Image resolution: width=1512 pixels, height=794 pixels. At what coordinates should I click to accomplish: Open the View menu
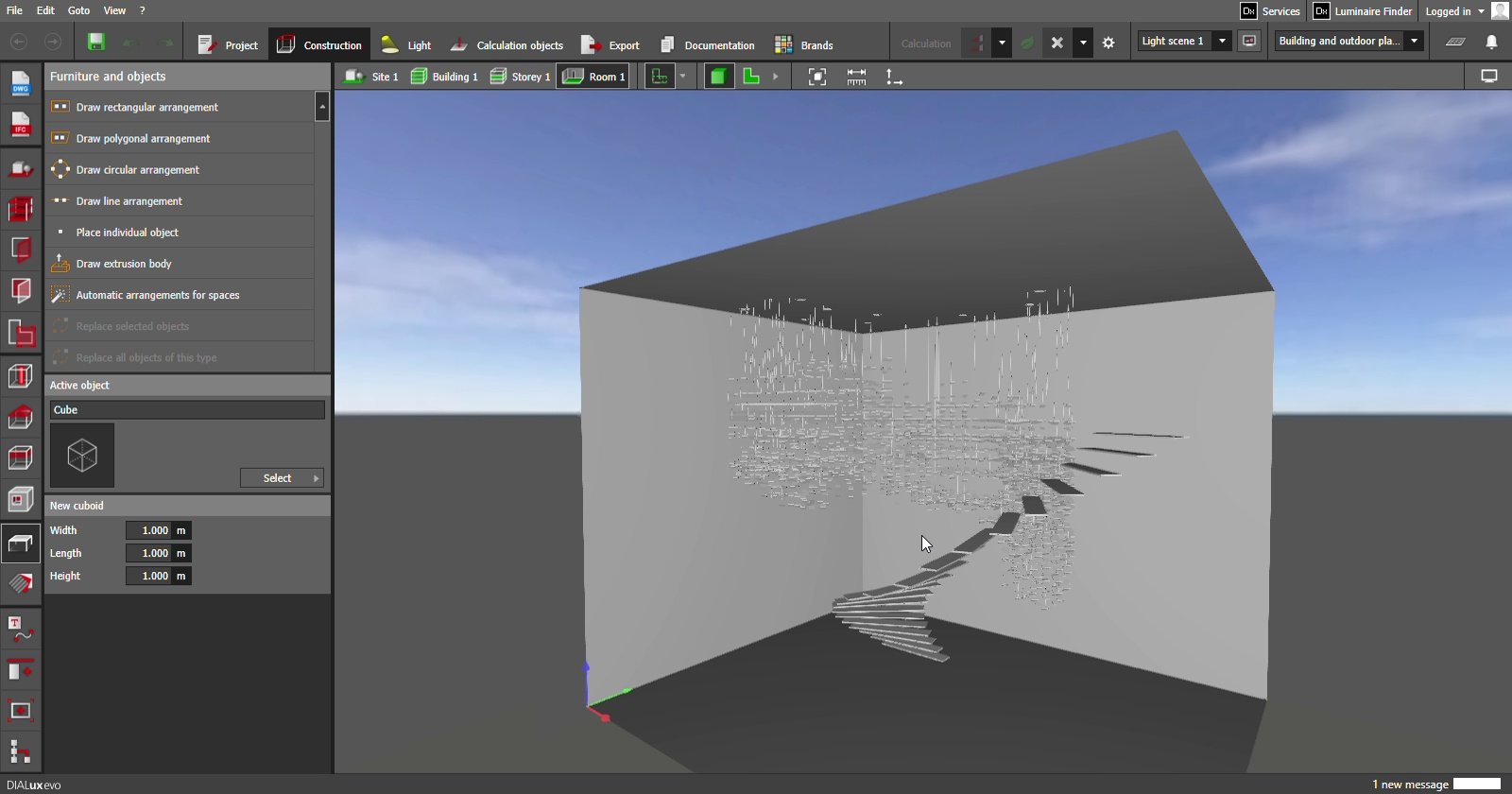tap(114, 10)
